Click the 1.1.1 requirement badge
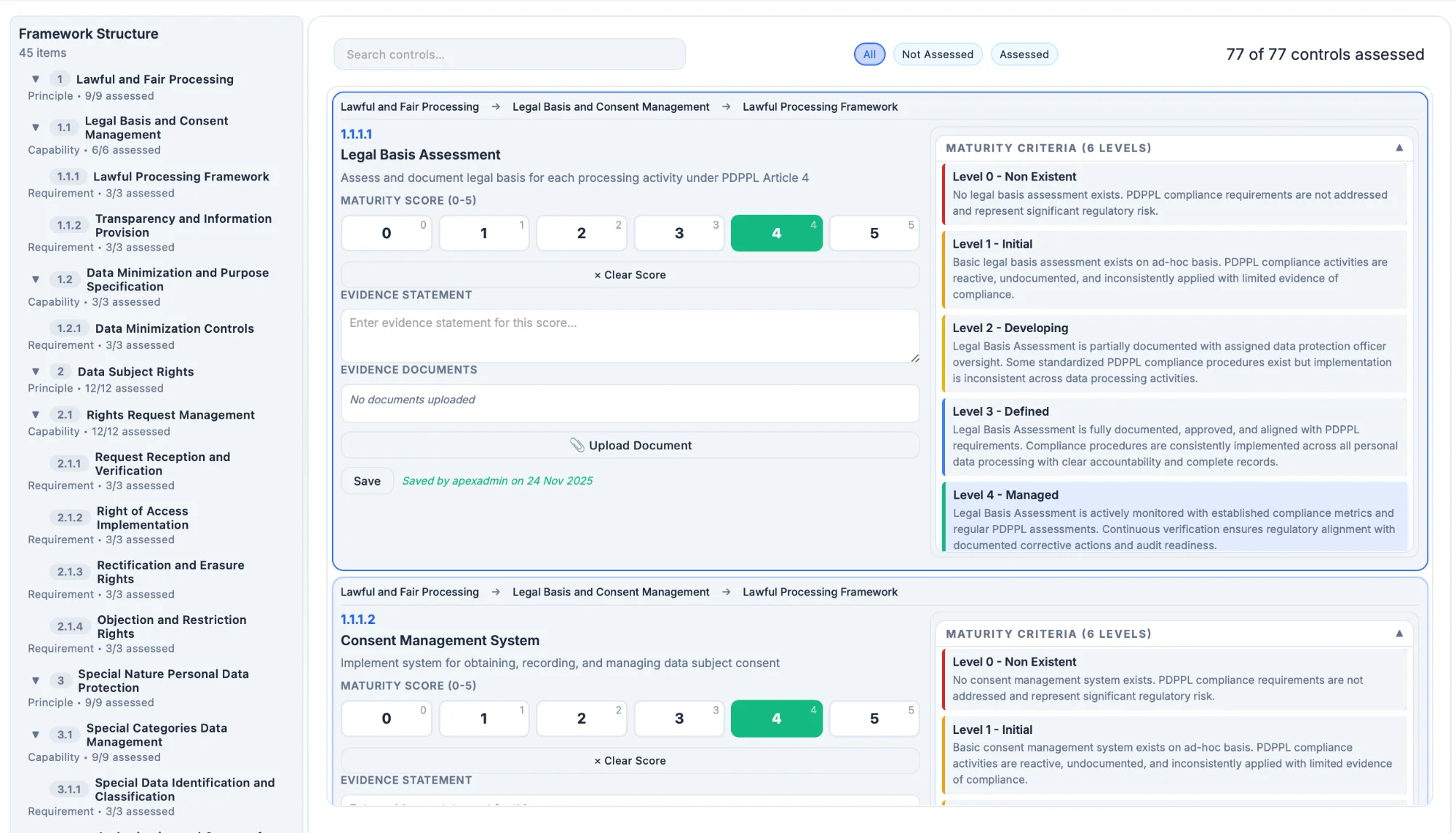Screen dimensions: 1456x833 (x=68, y=176)
